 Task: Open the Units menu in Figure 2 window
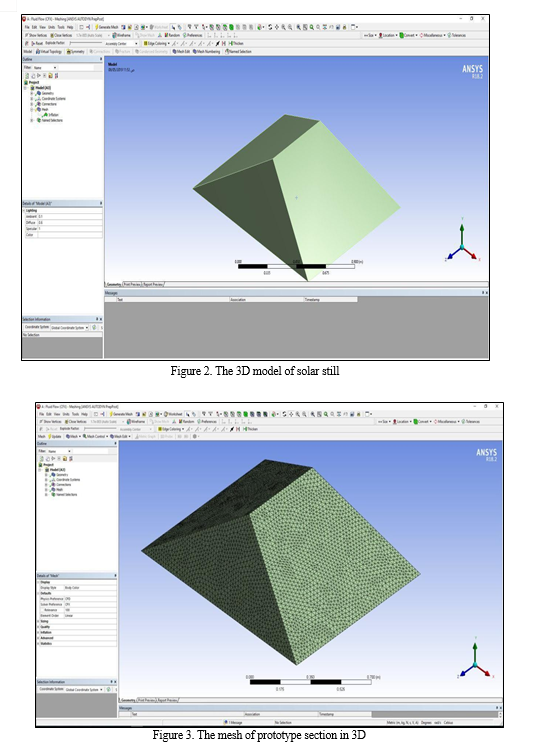52,27
